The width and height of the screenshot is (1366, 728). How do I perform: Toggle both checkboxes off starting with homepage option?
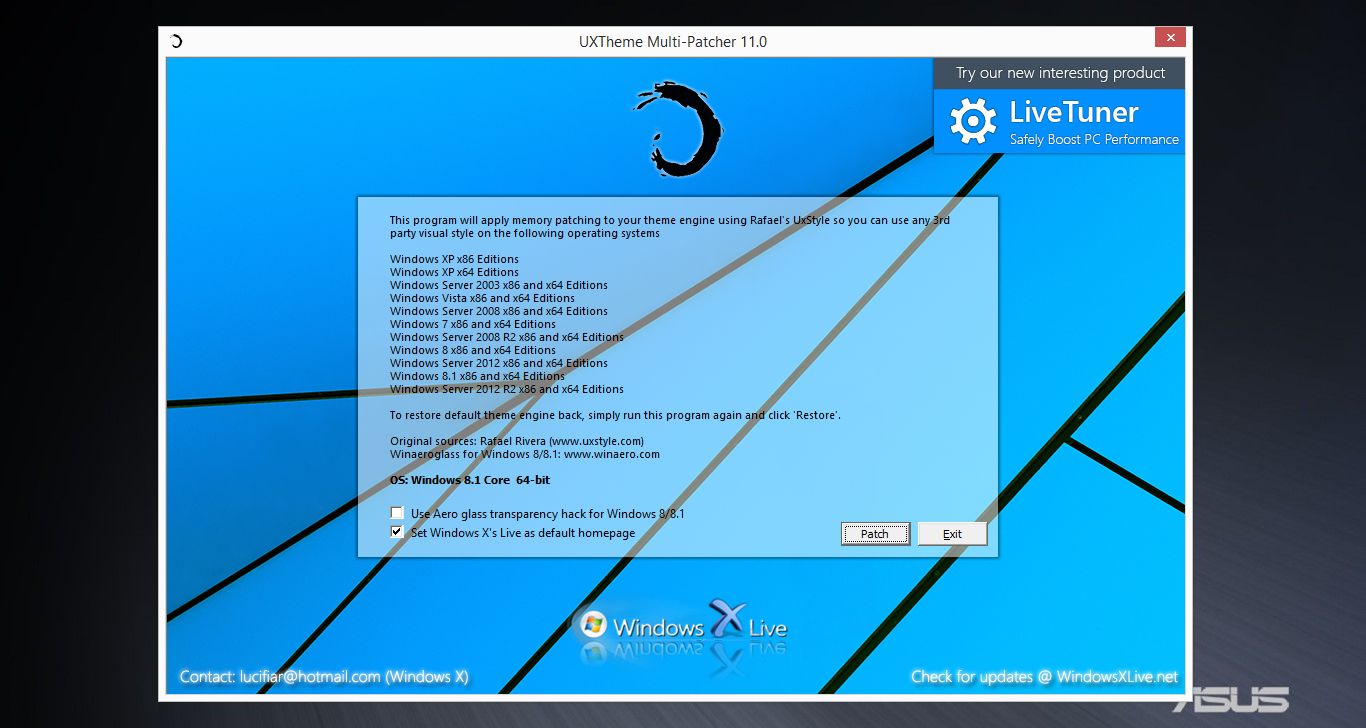(x=397, y=531)
